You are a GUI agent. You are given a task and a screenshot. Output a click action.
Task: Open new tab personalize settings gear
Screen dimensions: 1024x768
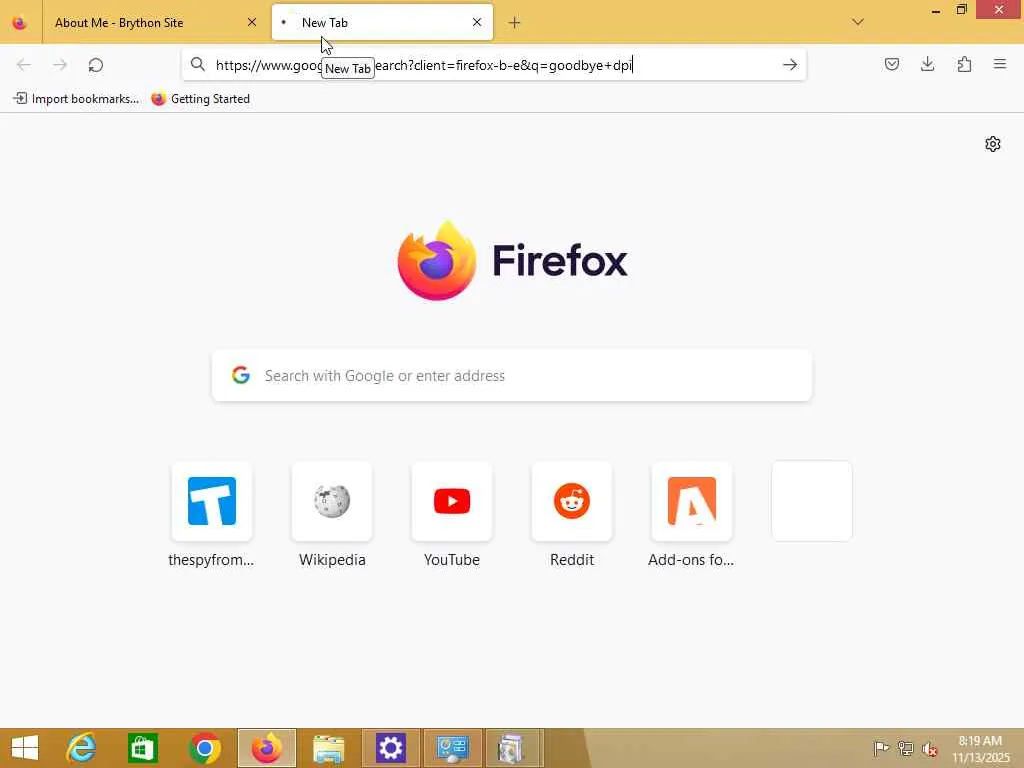point(993,144)
